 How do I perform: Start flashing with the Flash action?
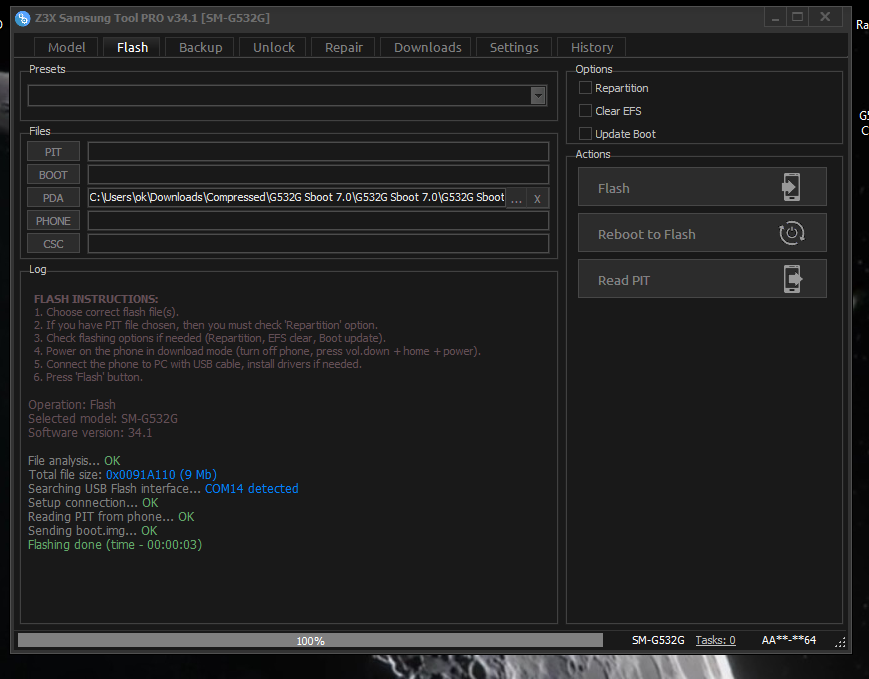click(702, 187)
